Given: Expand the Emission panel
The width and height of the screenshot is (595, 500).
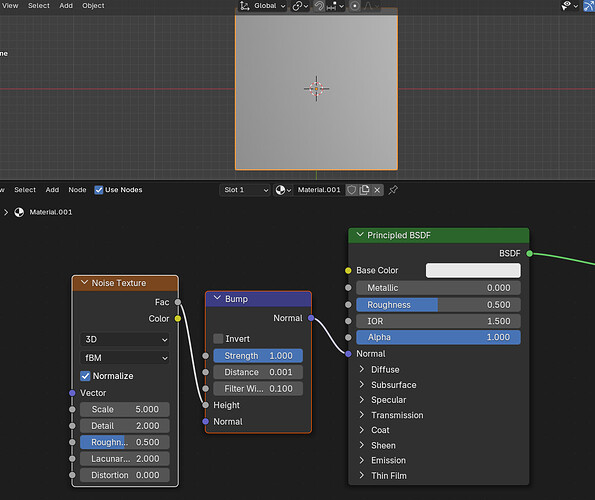Looking at the screenshot, I should [362, 460].
